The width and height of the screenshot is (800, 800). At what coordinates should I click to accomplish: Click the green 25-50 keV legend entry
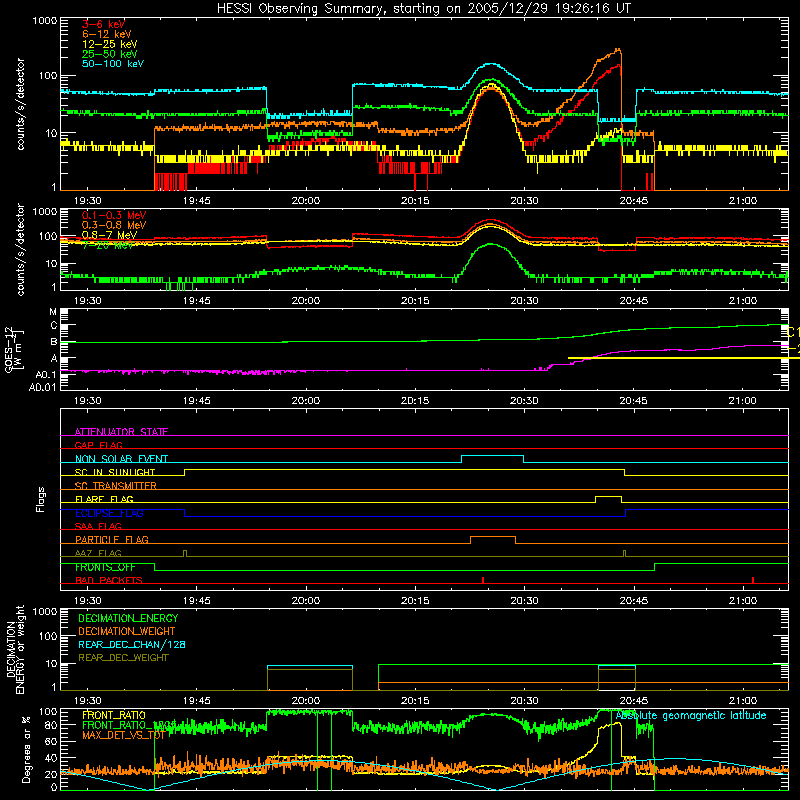click(109, 54)
